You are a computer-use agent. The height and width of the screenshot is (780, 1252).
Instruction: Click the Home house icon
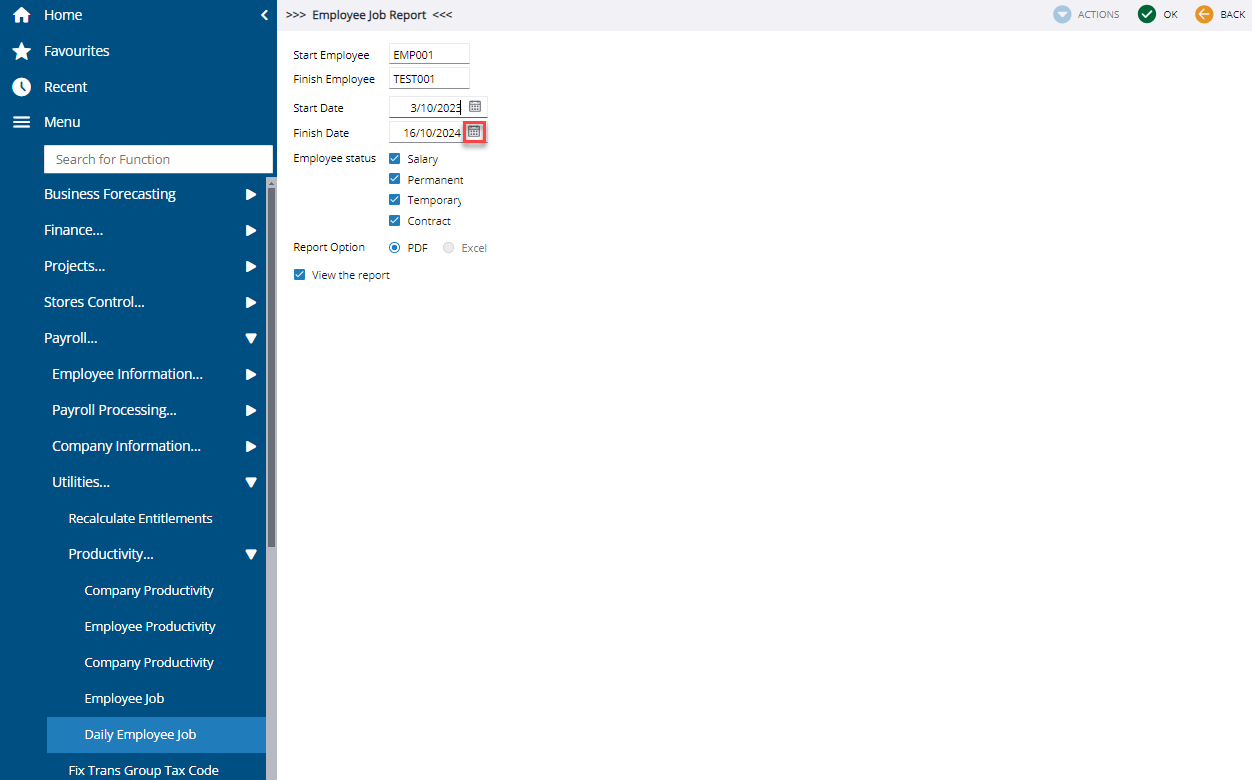click(21, 15)
